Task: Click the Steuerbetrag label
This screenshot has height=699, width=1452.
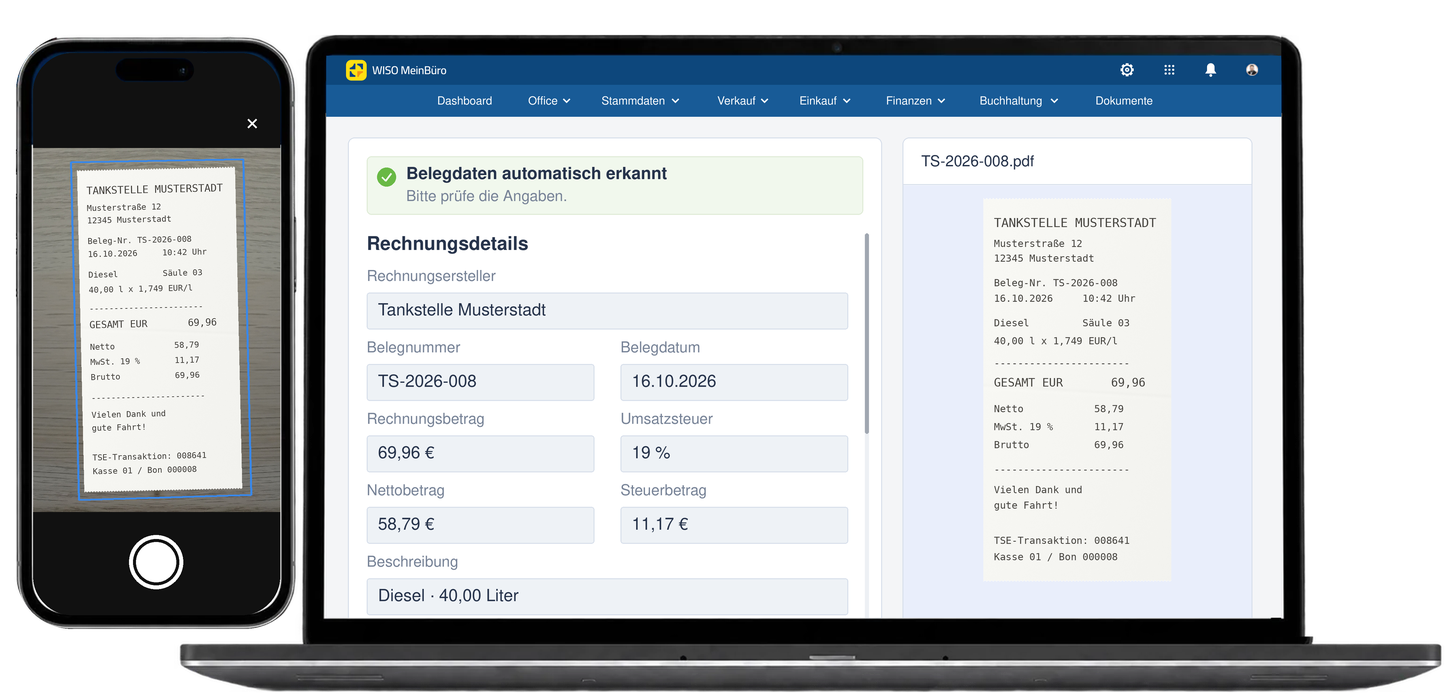Action: click(x=663, y=490)
